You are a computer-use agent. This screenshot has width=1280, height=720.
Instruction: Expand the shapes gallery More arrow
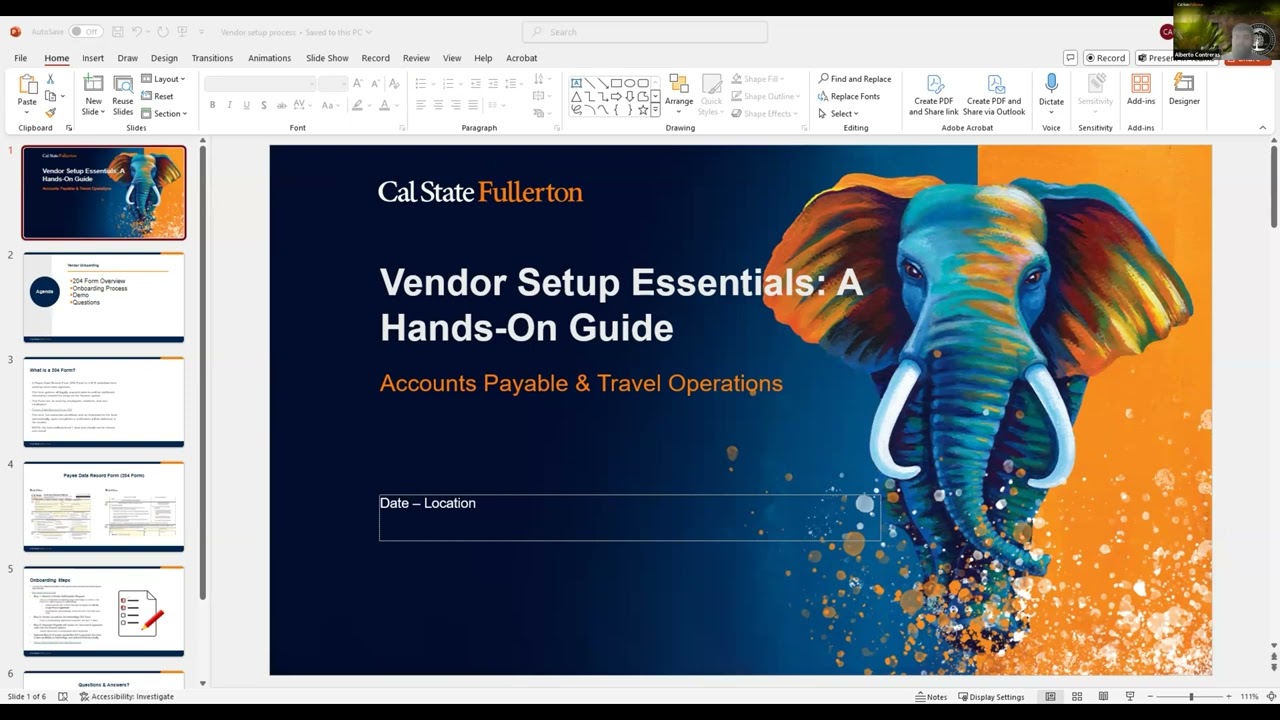656,111
